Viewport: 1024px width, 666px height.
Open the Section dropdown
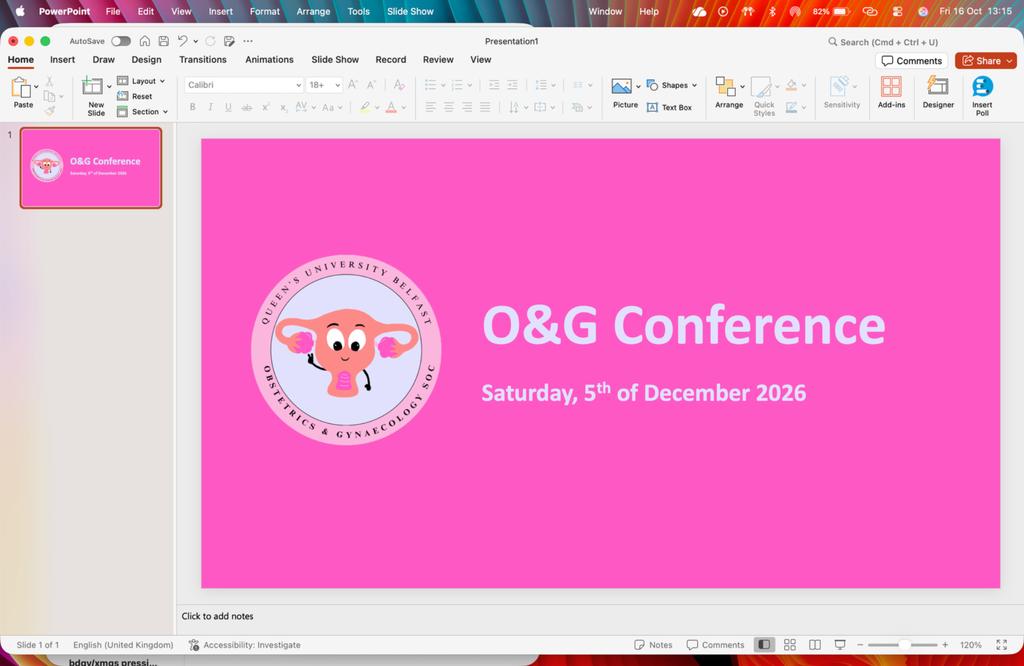(142, 112)
